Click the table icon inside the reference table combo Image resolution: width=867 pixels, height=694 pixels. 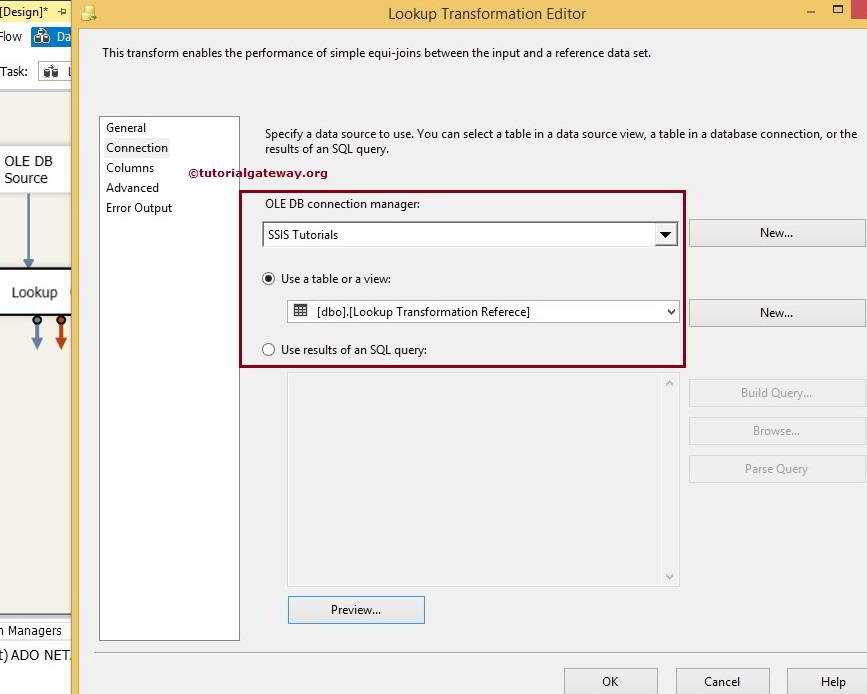[300, 311]
